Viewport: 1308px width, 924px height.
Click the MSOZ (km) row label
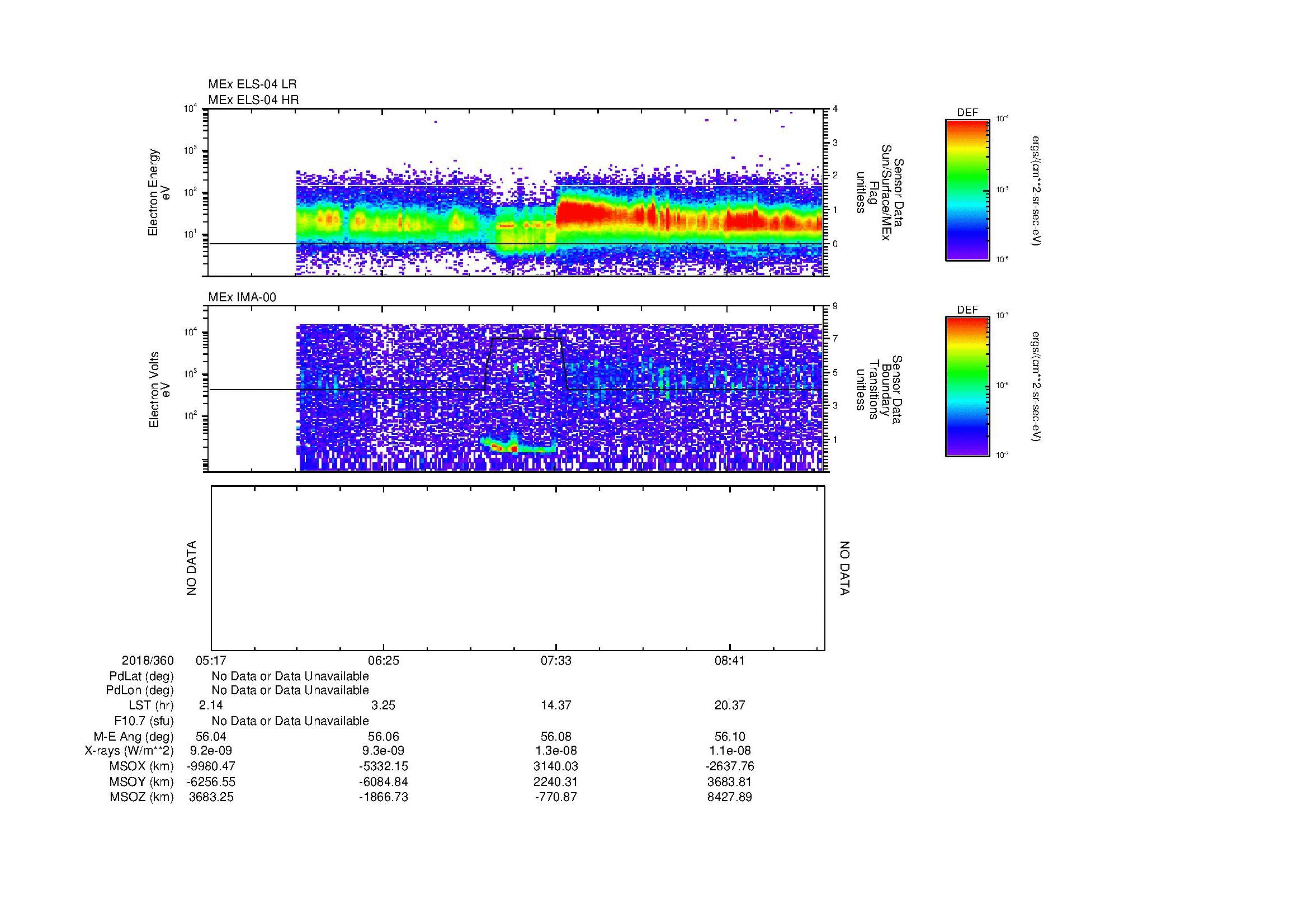pos(142,797)
